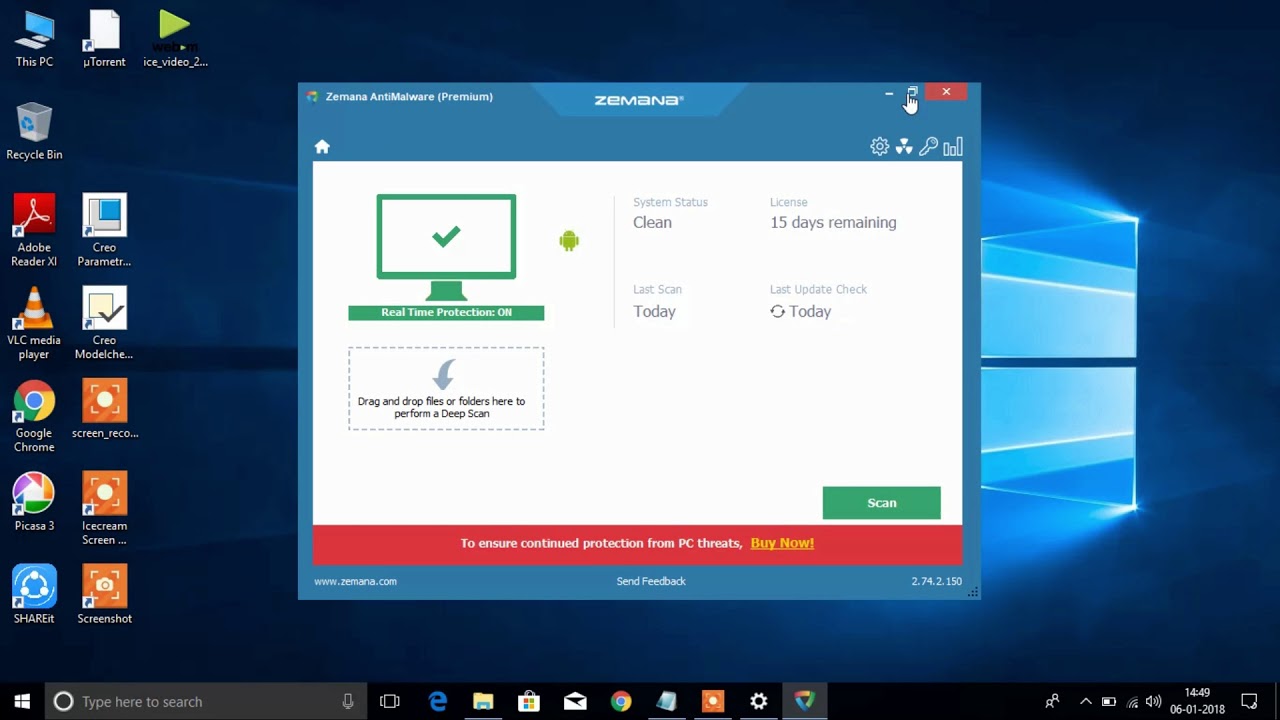Select VLC media player desktop shortcut
The width and height of the screenshot is (1280, 720).
pyautogui.click(x=34, y=324)
